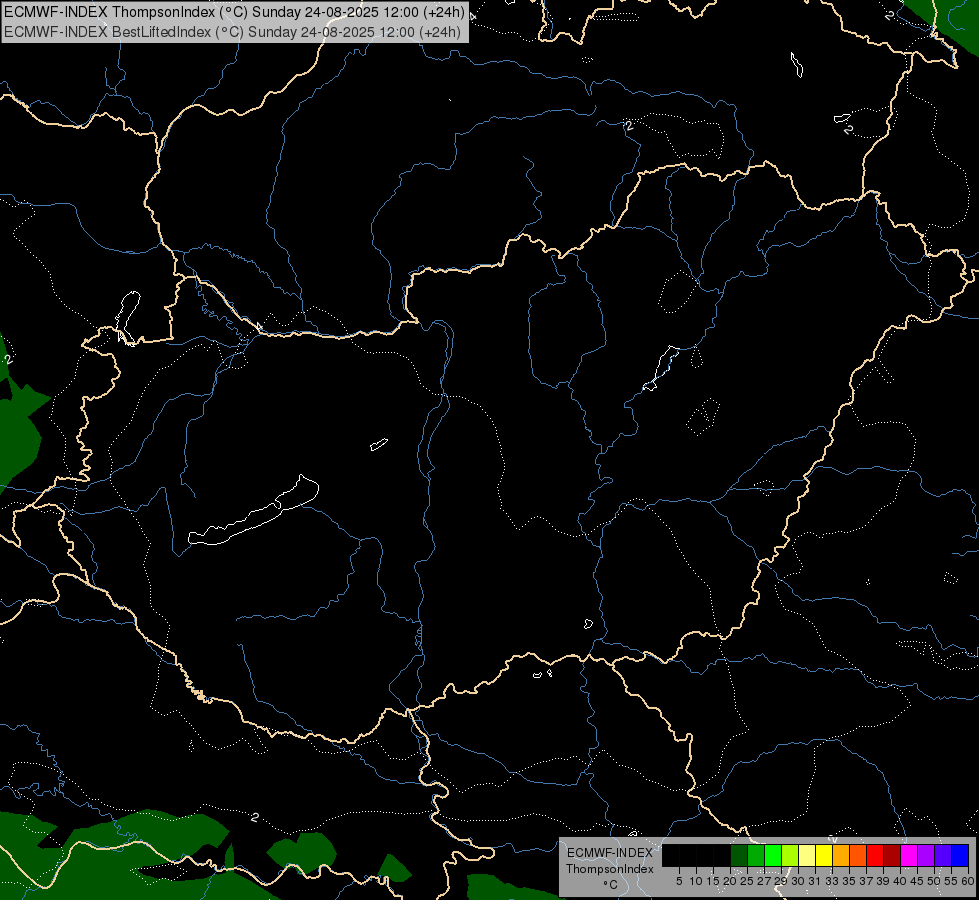This screenshot has height=900, width=979.
Task: Select the bright green legend swatch (27–29)
Action: (x=773, y=855)
